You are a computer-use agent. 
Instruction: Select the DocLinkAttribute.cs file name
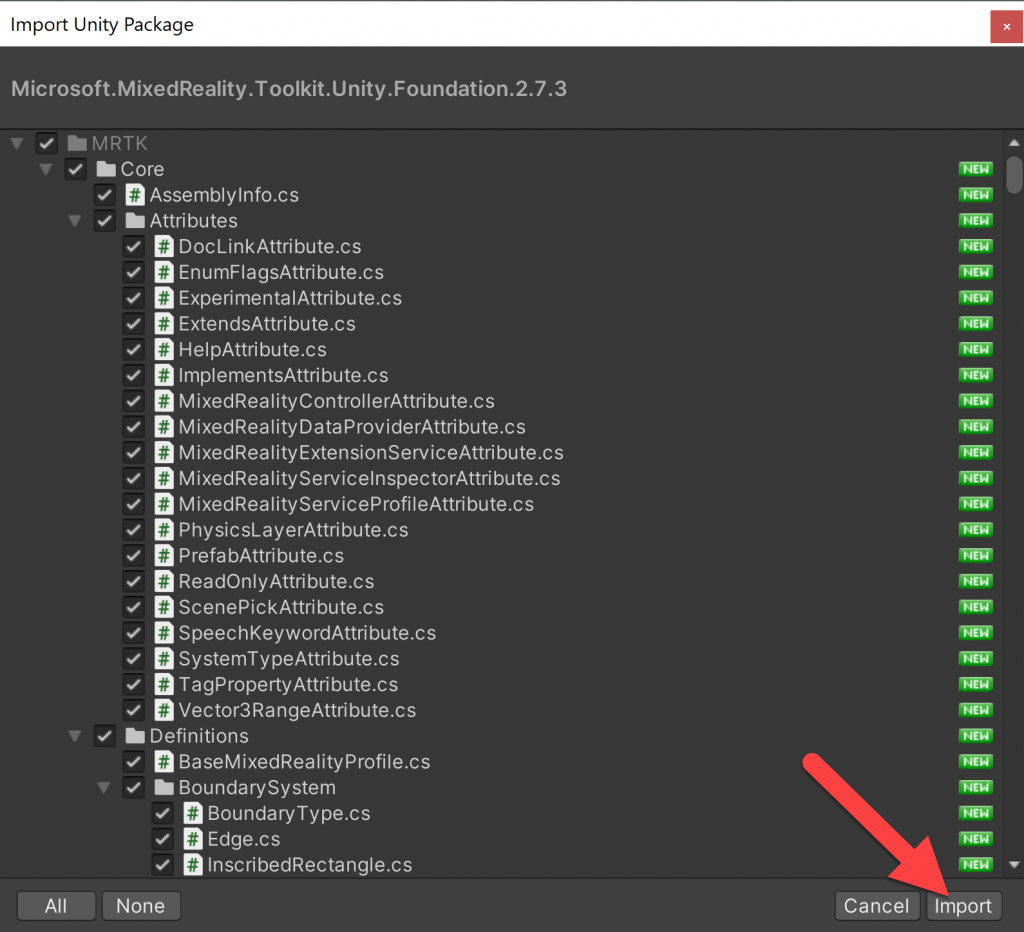pyautogui.click(x=270, y=246)
